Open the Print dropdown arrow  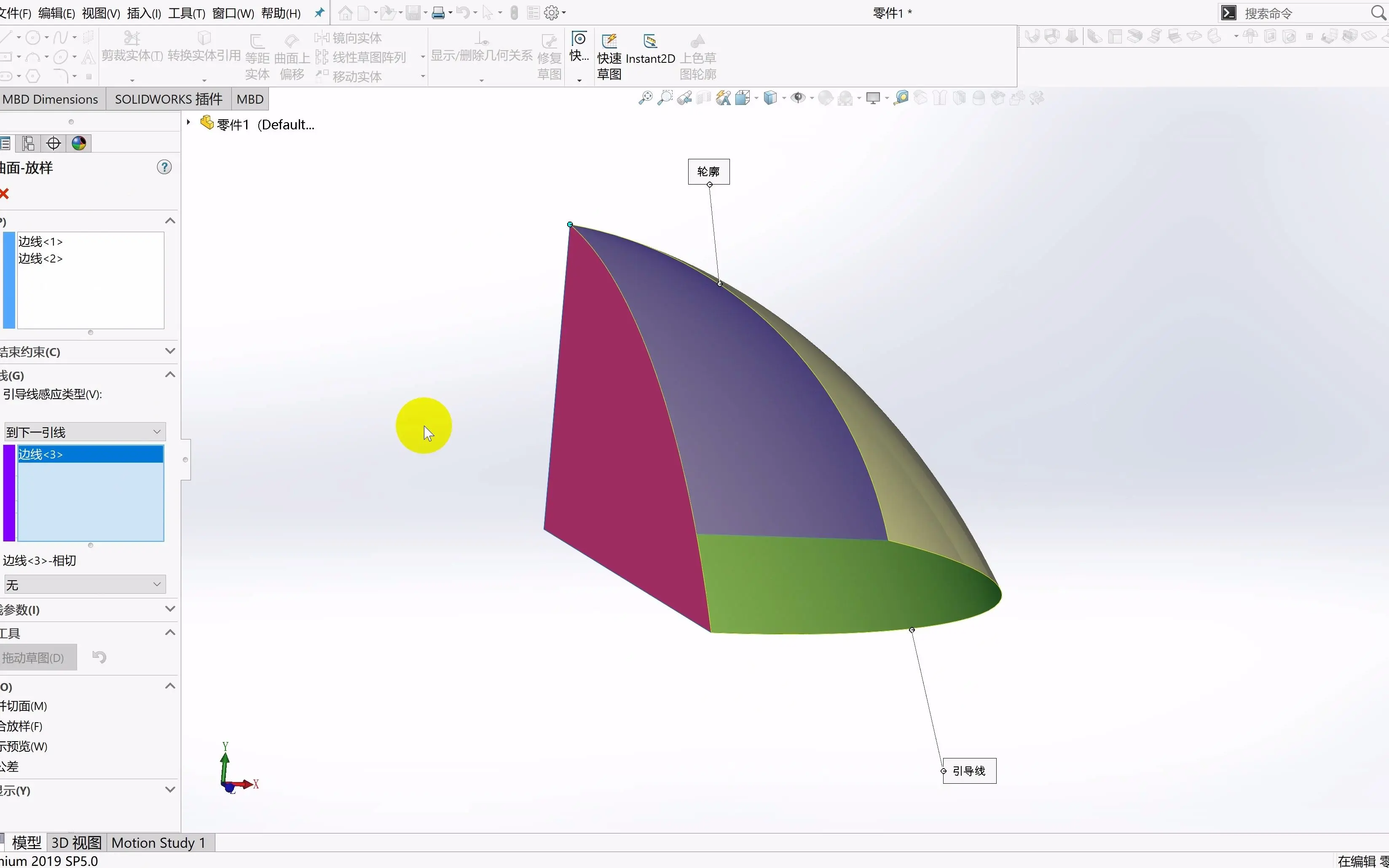click(450, 13)
